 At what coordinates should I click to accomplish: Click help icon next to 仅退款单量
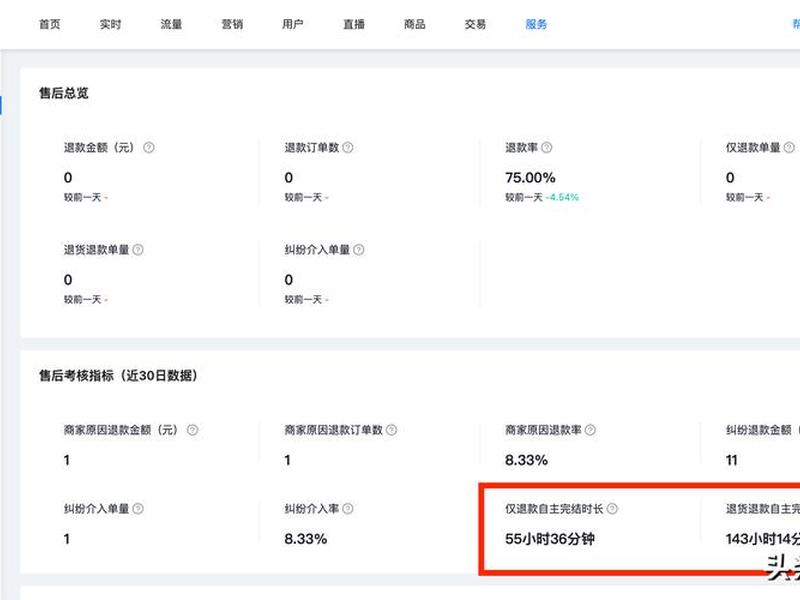point(789,147)
